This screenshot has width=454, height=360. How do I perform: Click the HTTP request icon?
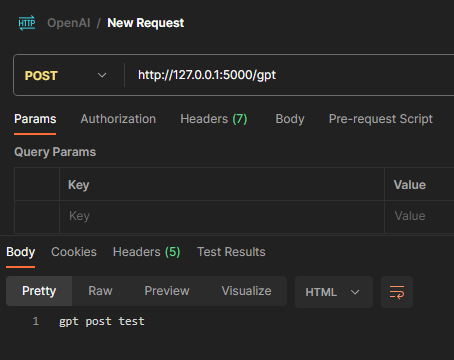(x=27, y=23)
